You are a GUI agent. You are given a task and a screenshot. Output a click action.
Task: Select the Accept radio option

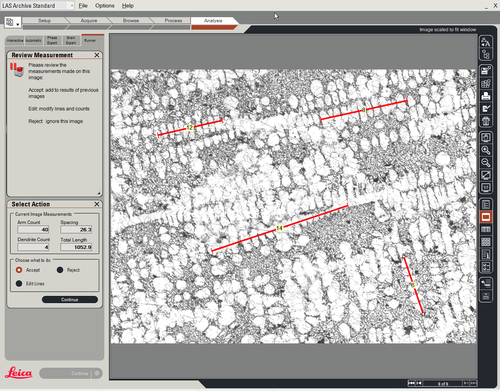click(19, 270)
